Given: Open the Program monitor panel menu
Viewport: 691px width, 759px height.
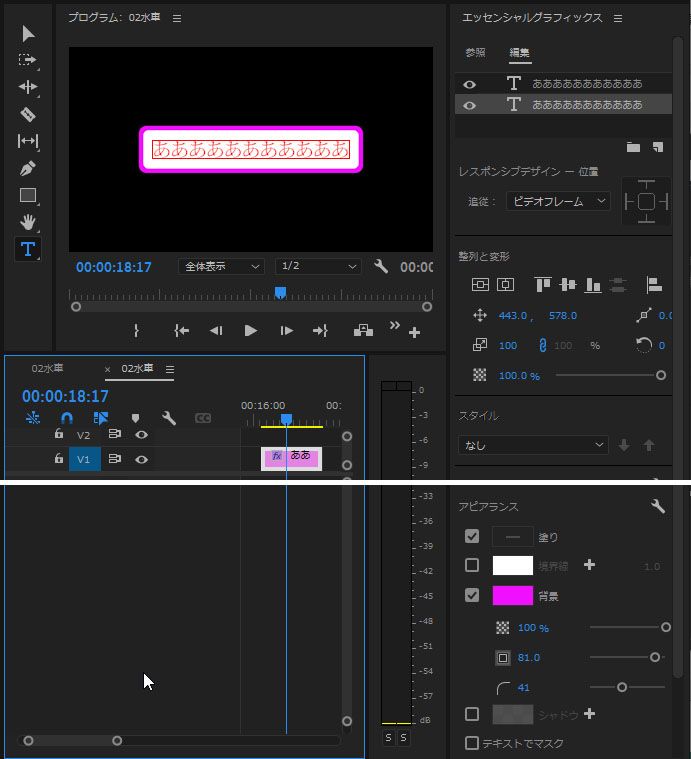Looking at the screenshot, I should 177,18.
